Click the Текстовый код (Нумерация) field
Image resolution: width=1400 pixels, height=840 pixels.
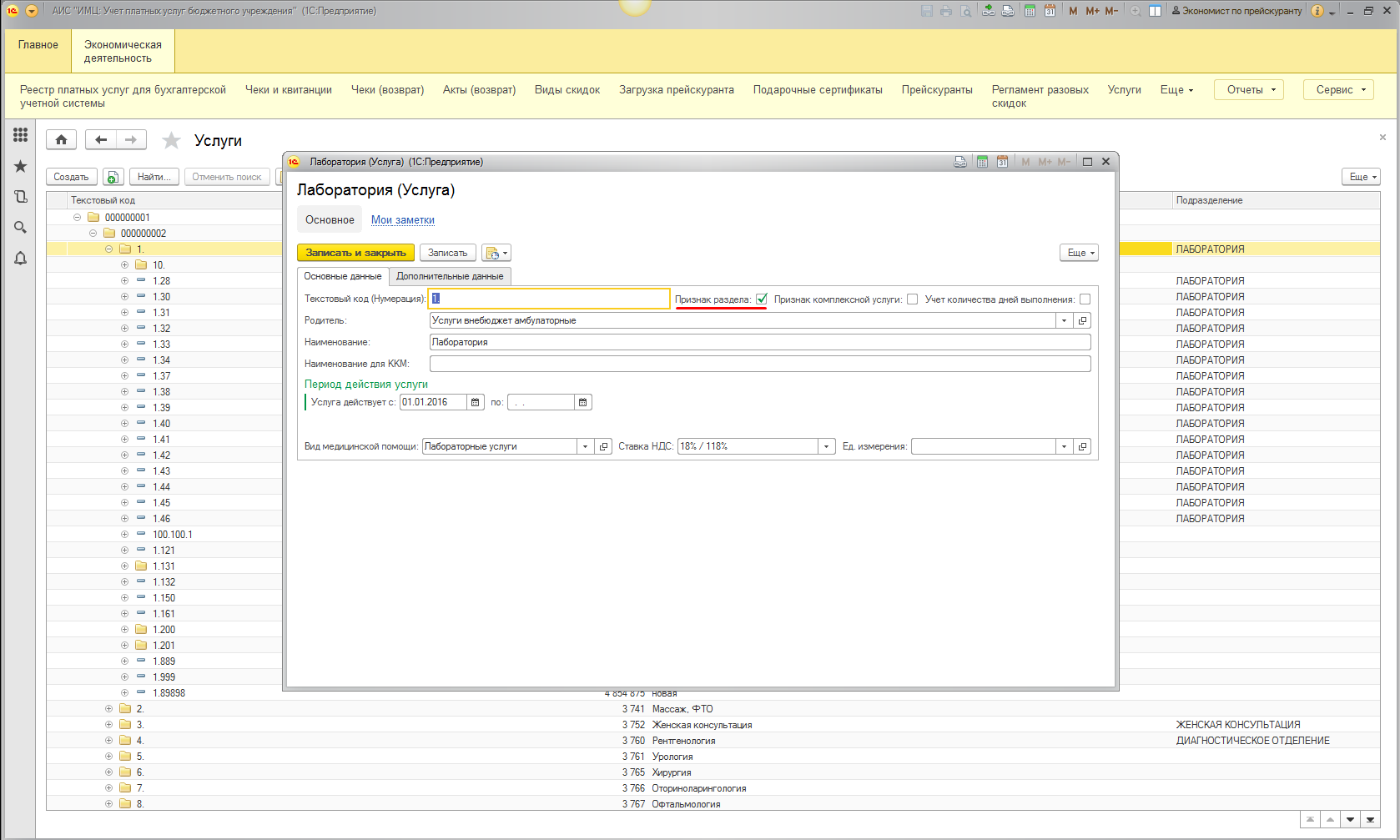click(549, 299)
